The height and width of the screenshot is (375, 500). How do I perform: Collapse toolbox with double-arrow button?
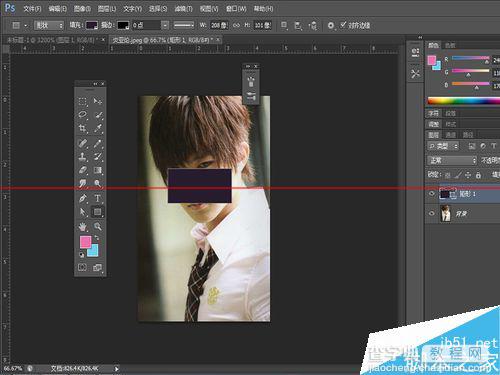pyautogui.click(x=95, y=84)
